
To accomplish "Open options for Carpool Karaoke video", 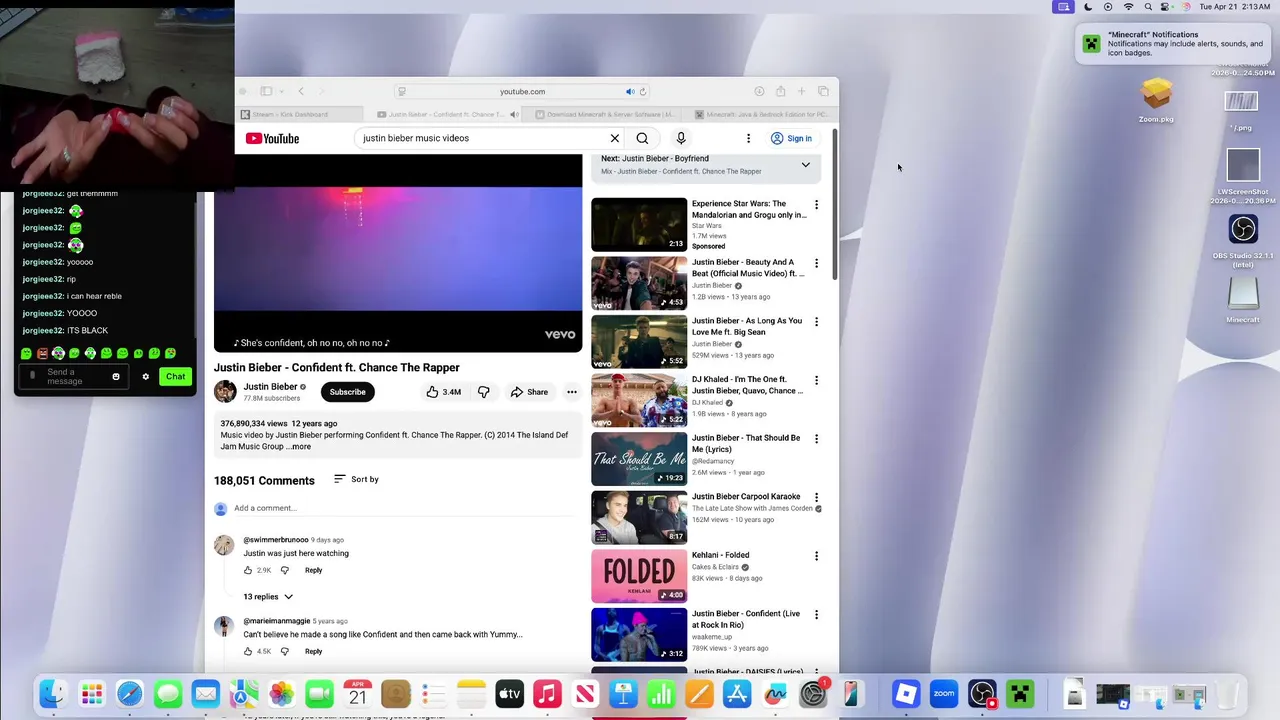I will point(816,497).
